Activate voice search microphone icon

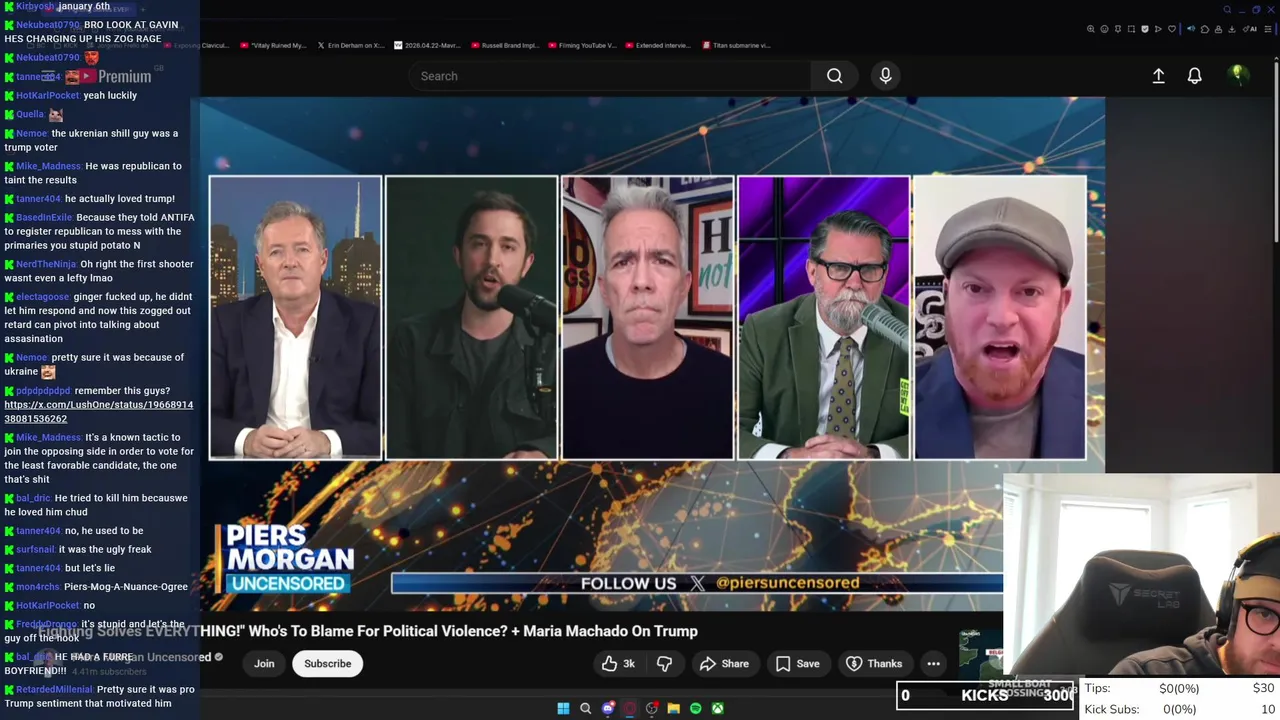[x=885, y=76]
